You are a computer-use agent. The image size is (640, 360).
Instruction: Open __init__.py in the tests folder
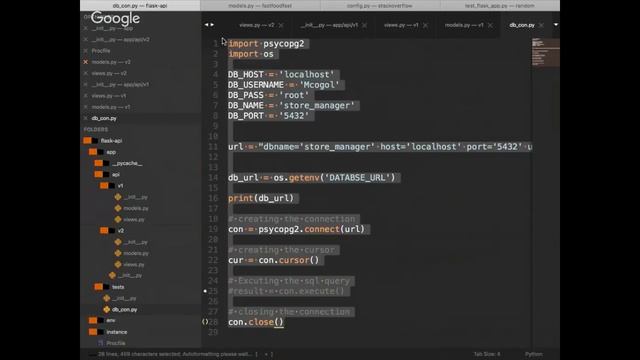pos(124,298)
